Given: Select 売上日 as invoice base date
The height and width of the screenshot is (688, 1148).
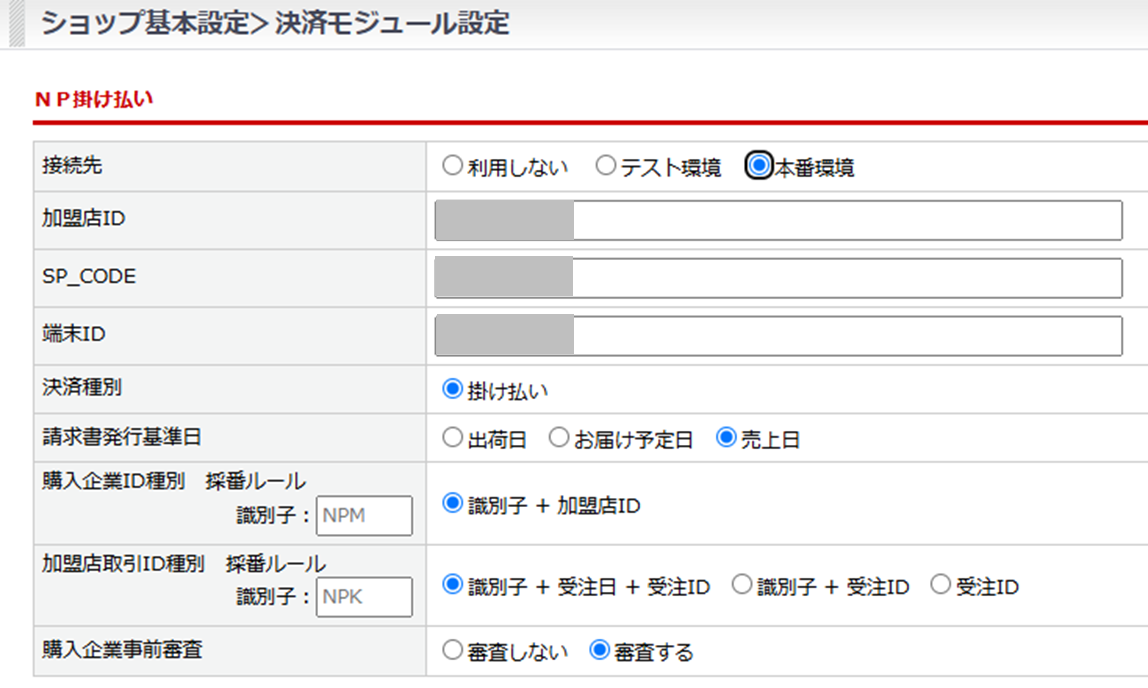Looking at the screenshot, I should coord(727,439).
